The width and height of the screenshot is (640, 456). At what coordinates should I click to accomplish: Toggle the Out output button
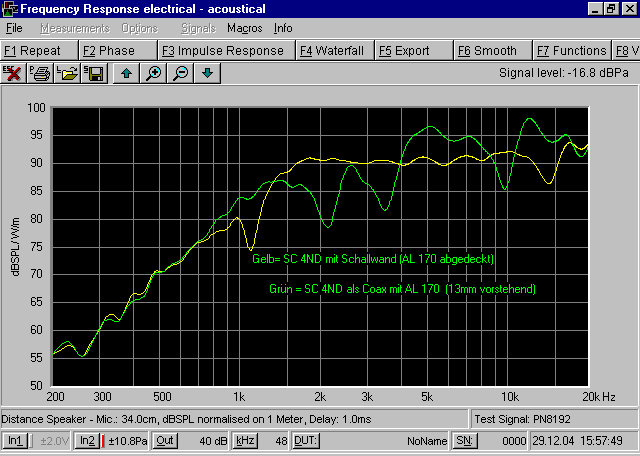pos(165,441)
